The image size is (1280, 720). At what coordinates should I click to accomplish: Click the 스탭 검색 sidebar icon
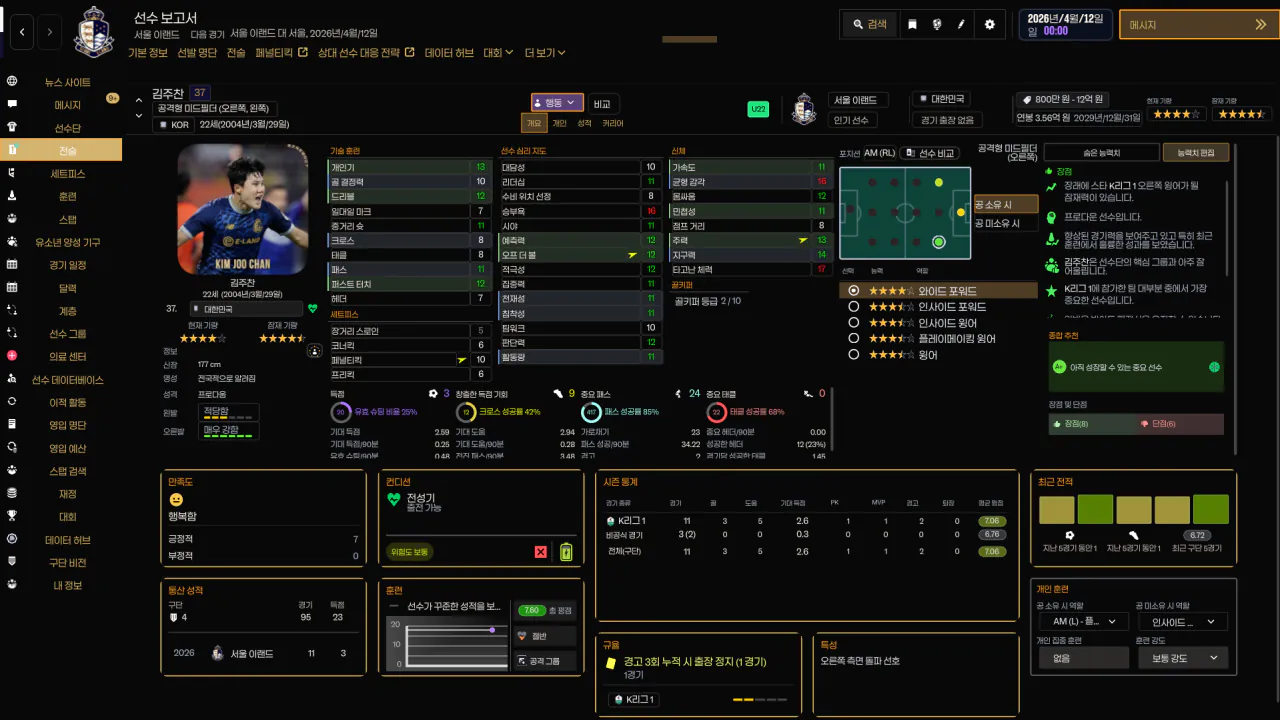click(12, 470)
